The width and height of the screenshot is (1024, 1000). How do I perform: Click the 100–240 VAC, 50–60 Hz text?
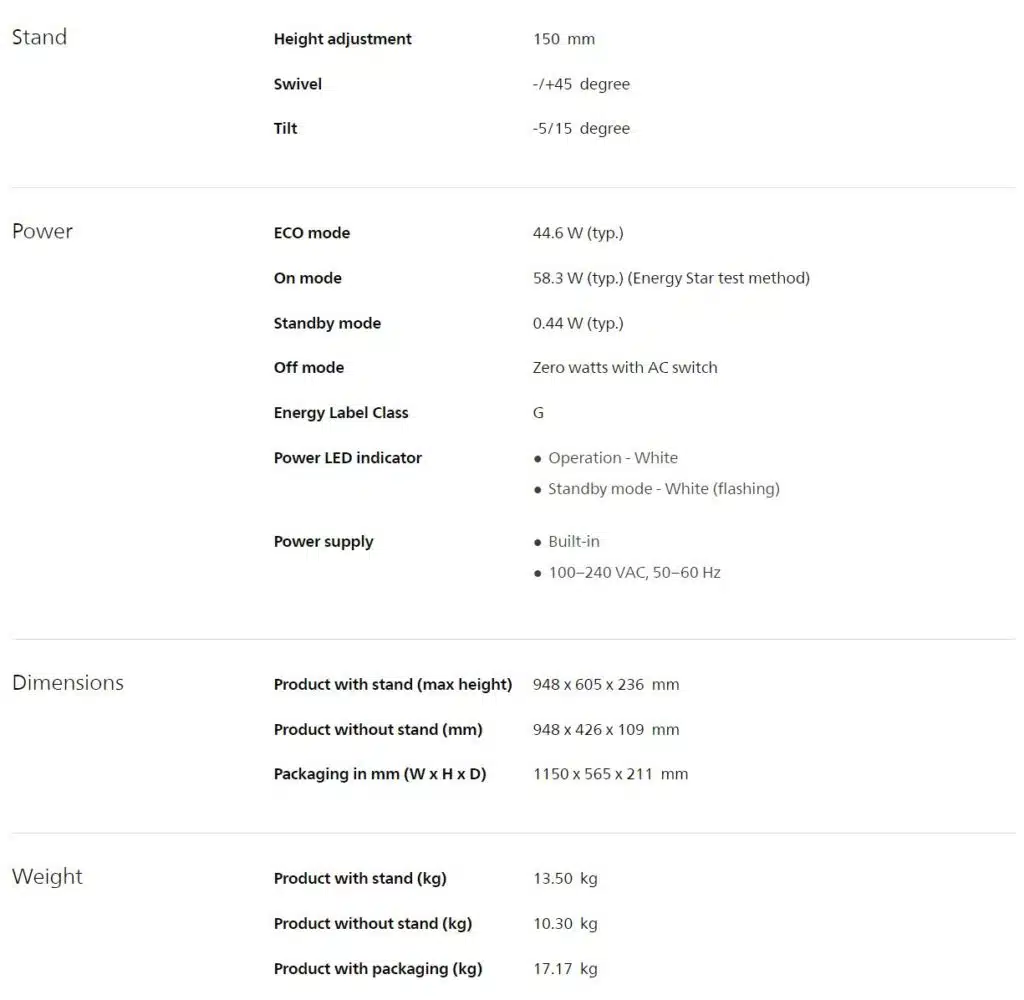pyautogui.click(x=634, y=573)
